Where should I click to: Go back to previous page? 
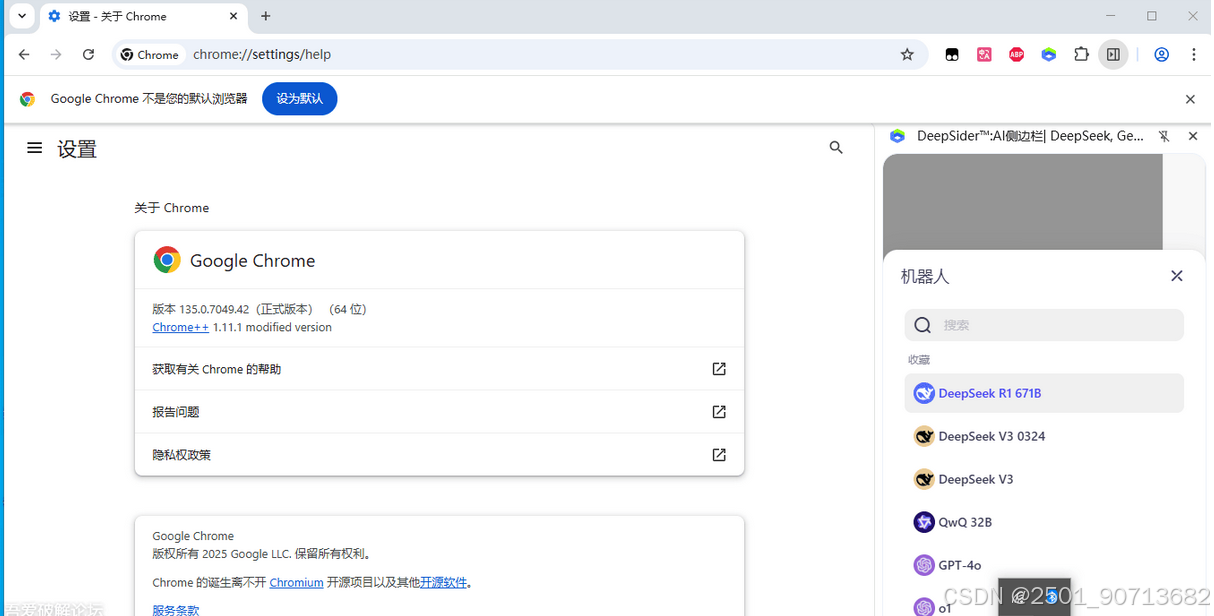24,54
